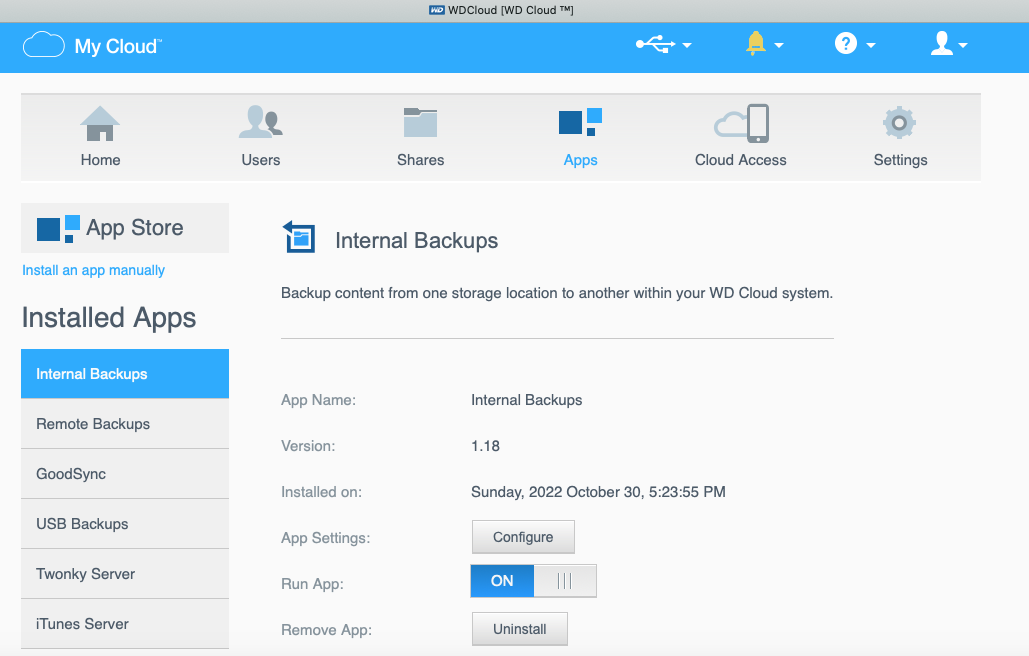Screen dimensions: 1029x656
Task: Open the help question mark icon
Action: pyautogui.click(x=845, y=44)
